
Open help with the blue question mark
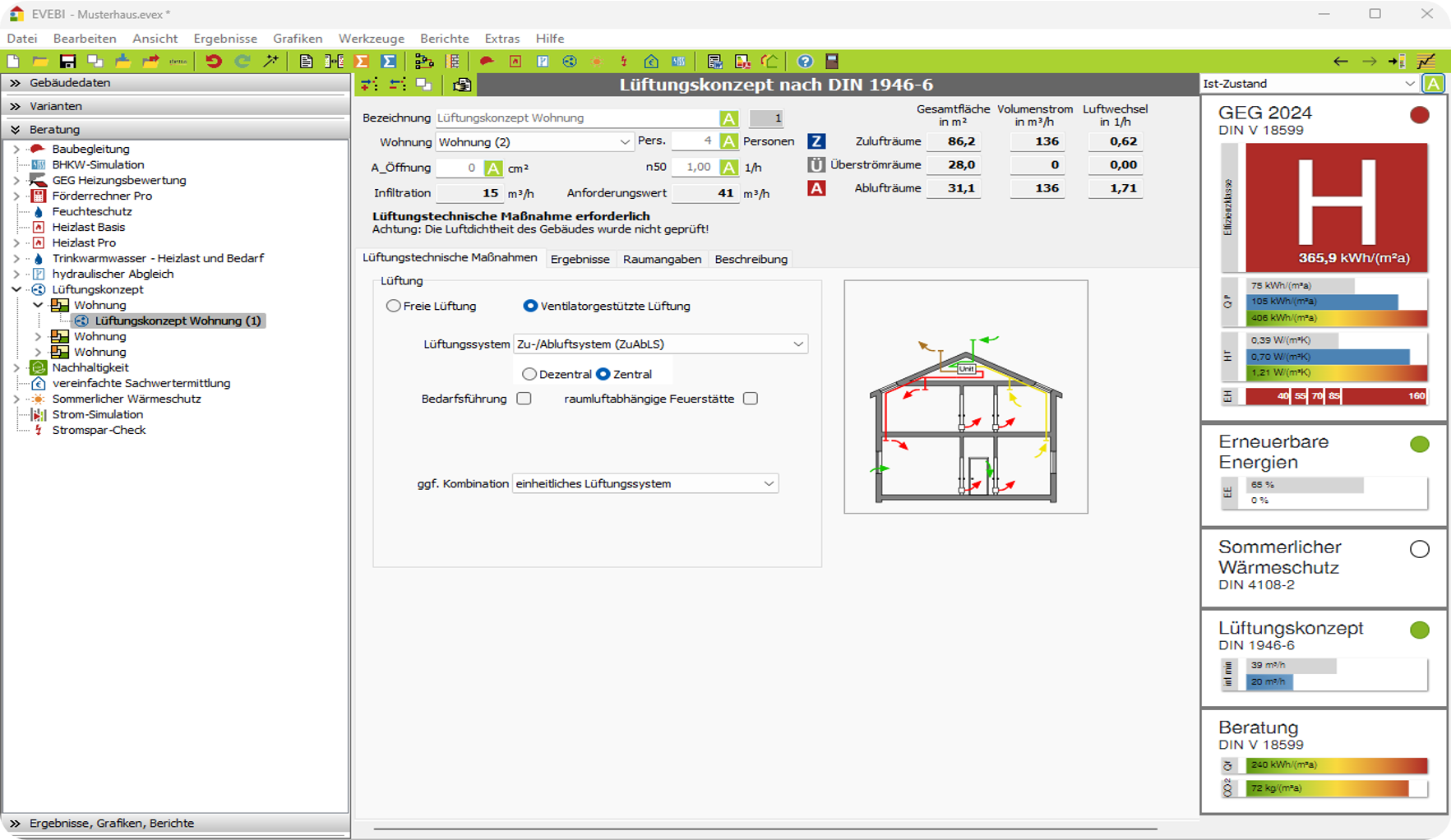point(805,62)
